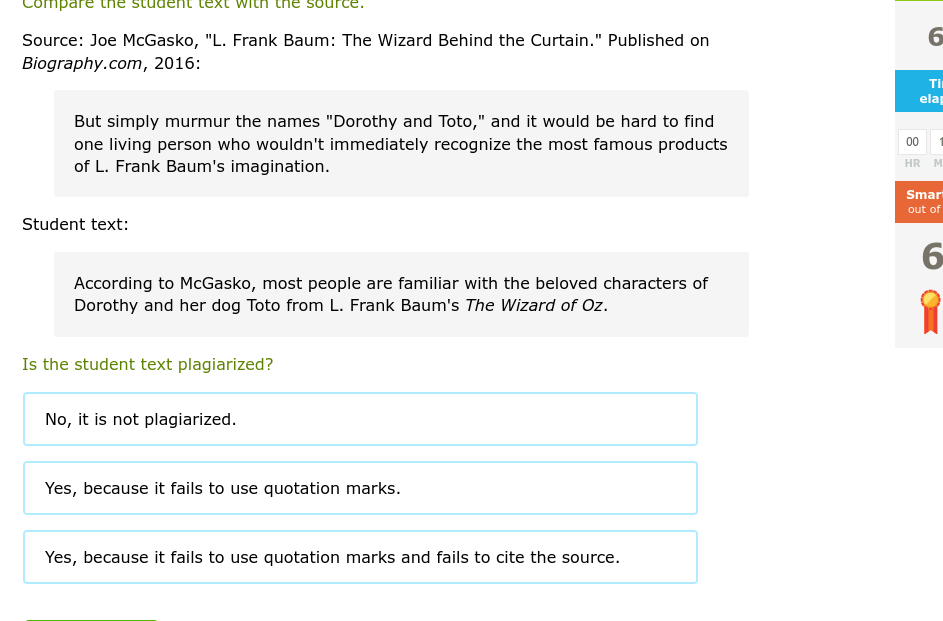Click the 'Is the student text plagiarized?' prompt

coord(147,364)
